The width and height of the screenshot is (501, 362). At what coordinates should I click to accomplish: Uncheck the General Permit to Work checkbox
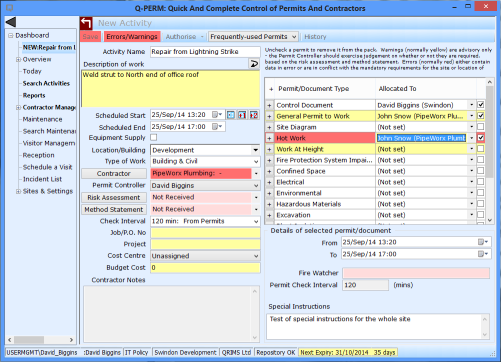pos(480,116)
